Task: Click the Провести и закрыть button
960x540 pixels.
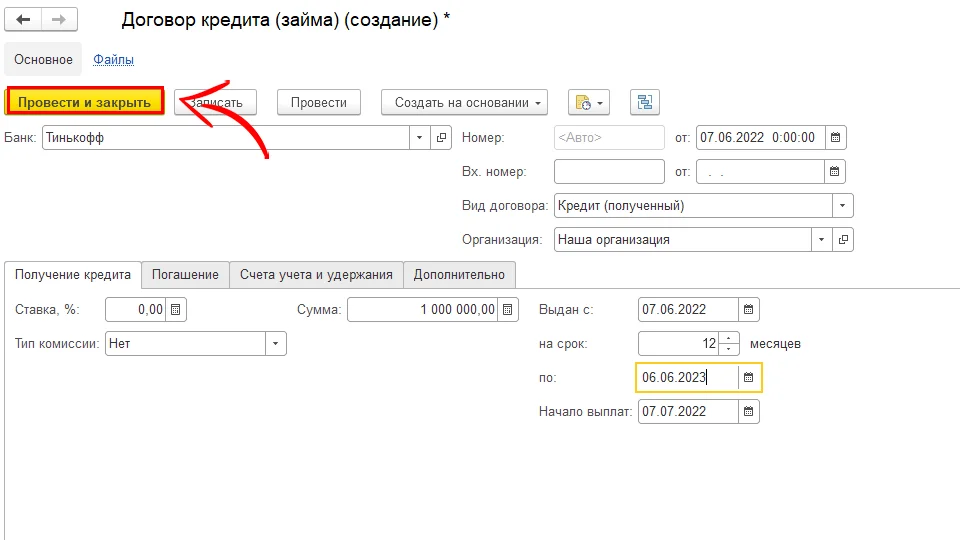Action: [x=84, y=102]
